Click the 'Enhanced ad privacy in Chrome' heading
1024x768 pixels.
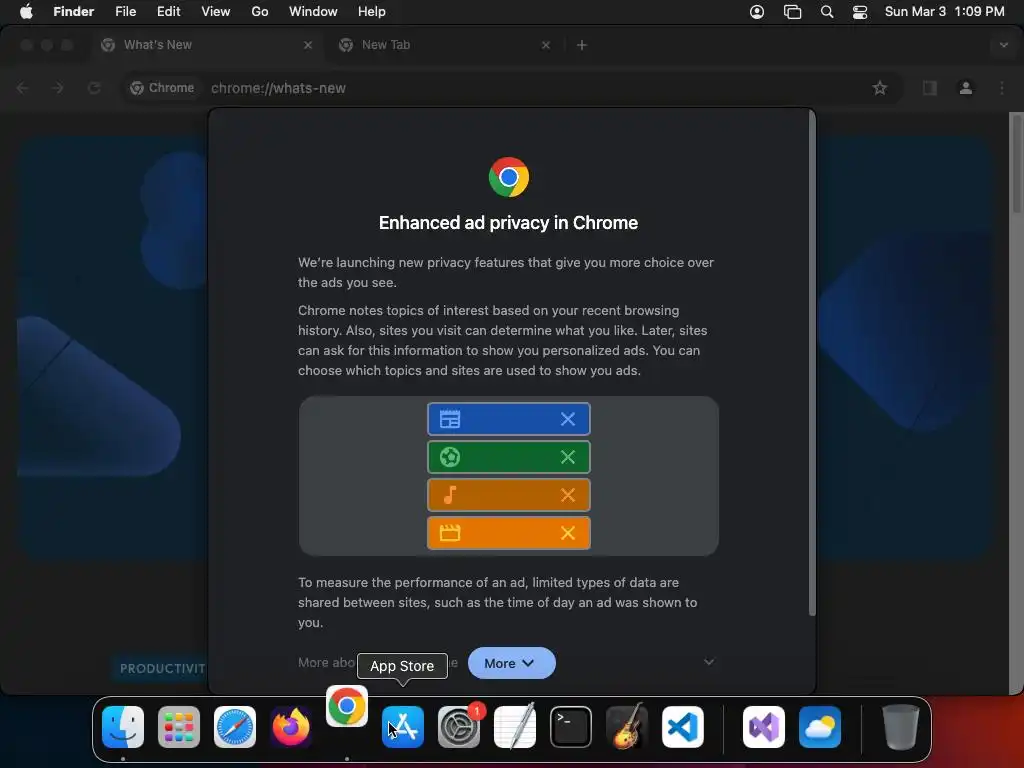point(508,223)
